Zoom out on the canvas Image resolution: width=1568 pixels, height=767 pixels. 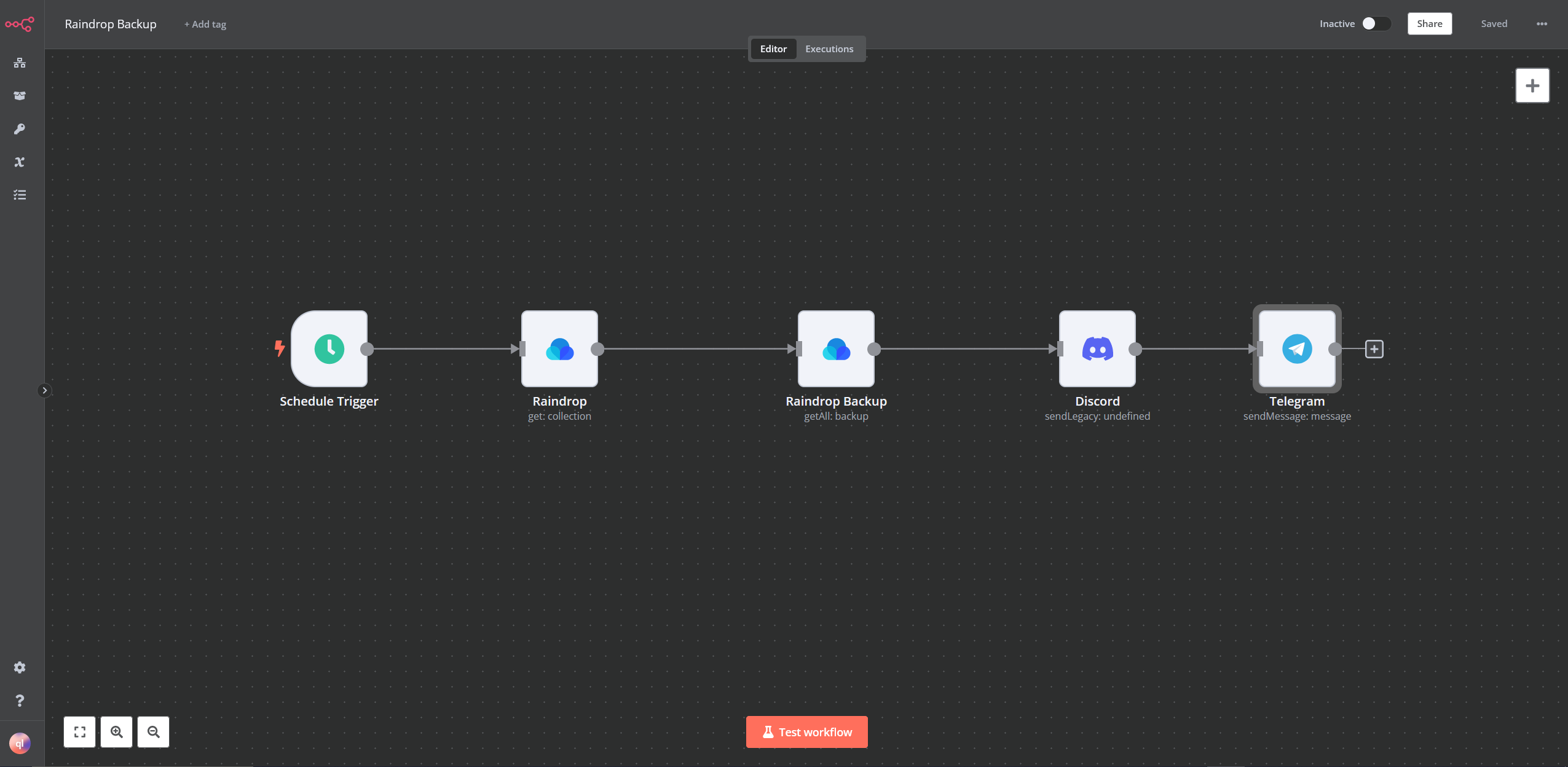point(154,732)
